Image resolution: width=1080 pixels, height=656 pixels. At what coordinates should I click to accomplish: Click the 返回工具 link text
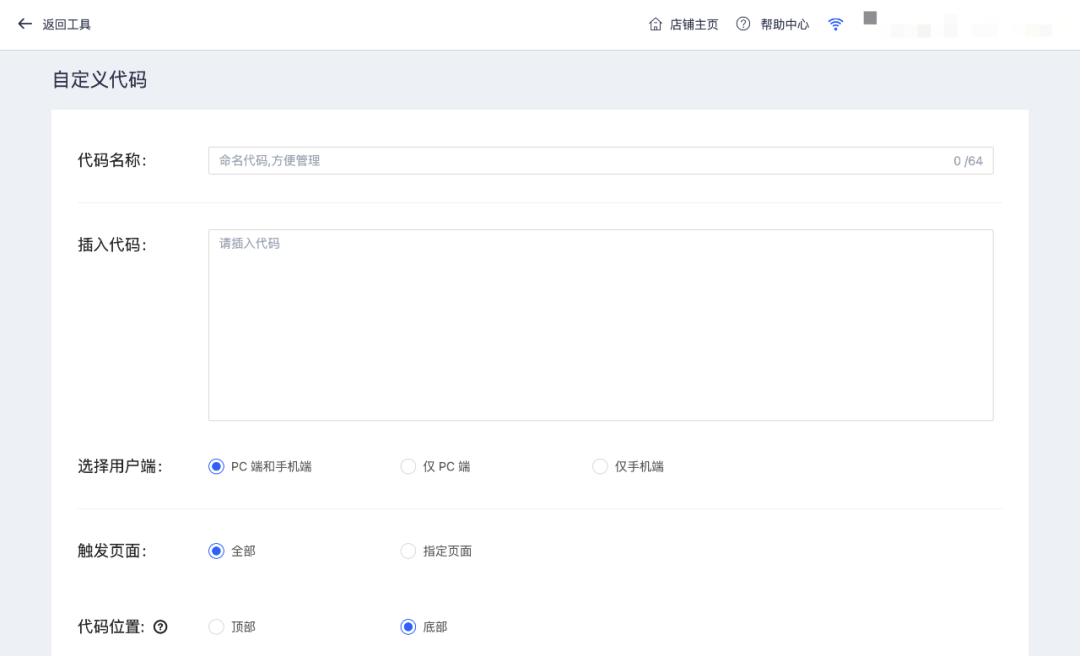66,24
